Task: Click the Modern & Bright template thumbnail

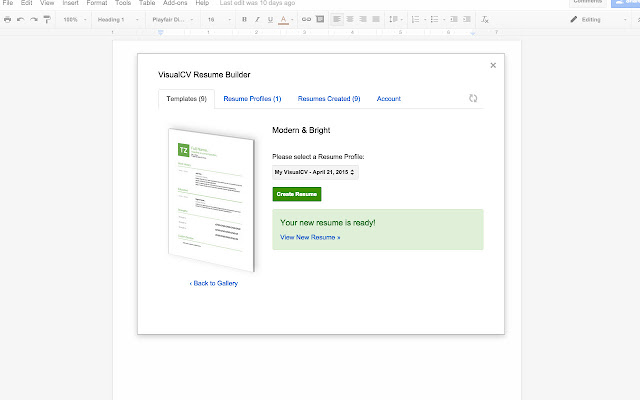Action: click(x=211, y=200)
